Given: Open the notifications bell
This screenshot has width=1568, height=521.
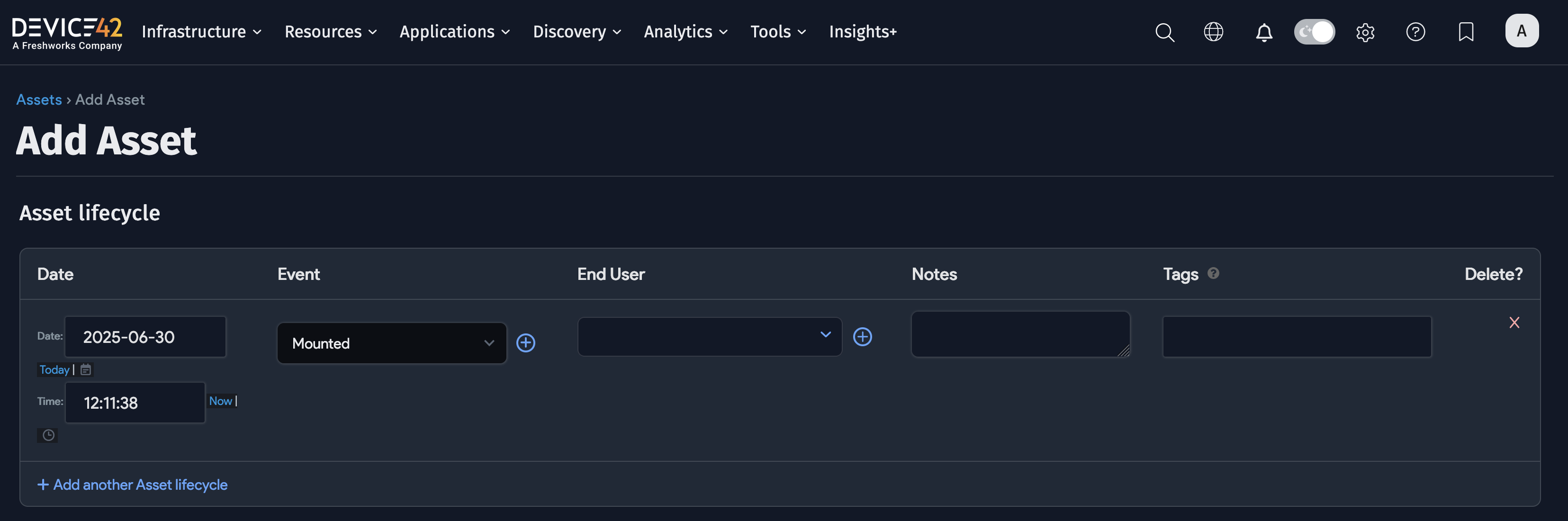Looking at the screenshot, I should (1264, 33).
